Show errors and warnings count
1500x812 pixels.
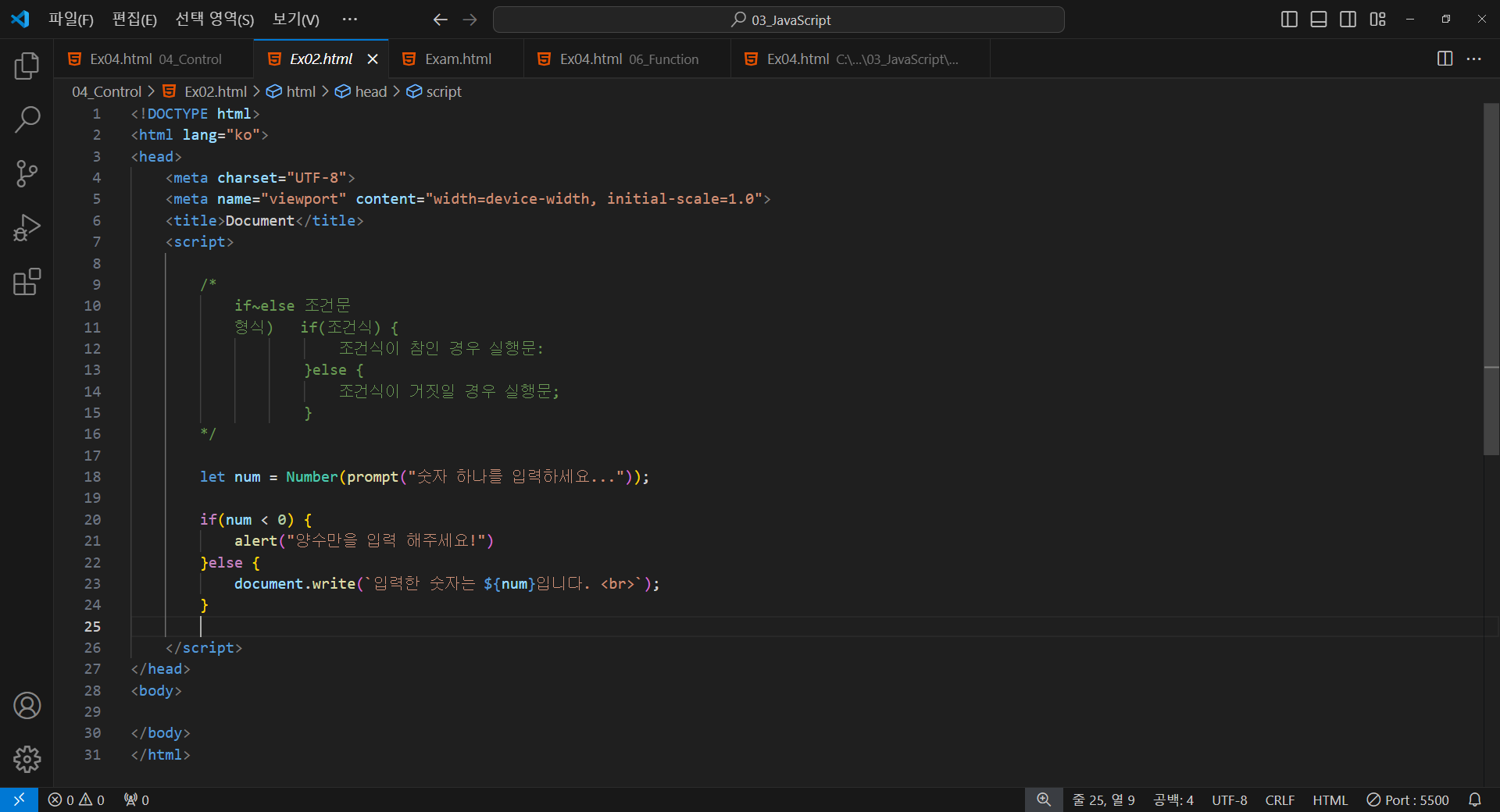pyautogui.click(x=76, y=800)
